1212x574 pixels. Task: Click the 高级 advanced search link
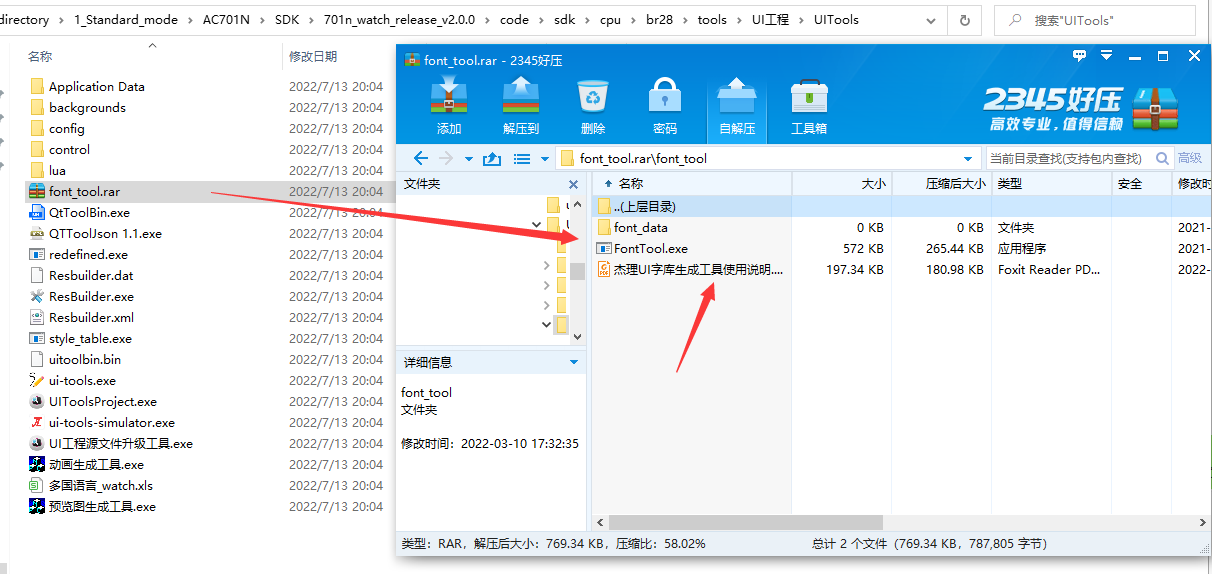point(1190,158)
